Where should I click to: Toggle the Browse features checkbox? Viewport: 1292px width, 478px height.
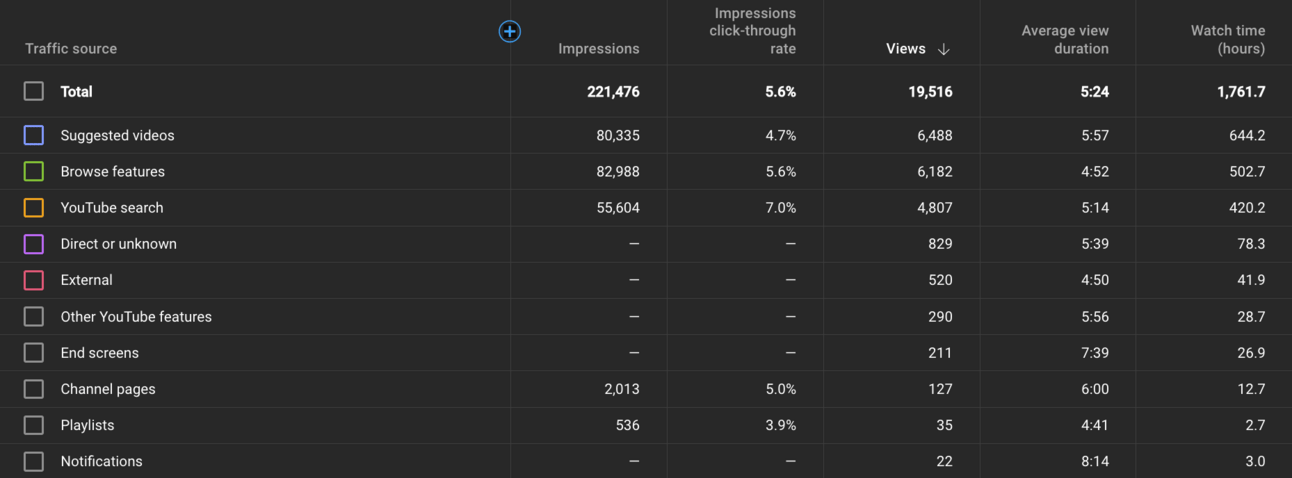[x=34, y=171]
